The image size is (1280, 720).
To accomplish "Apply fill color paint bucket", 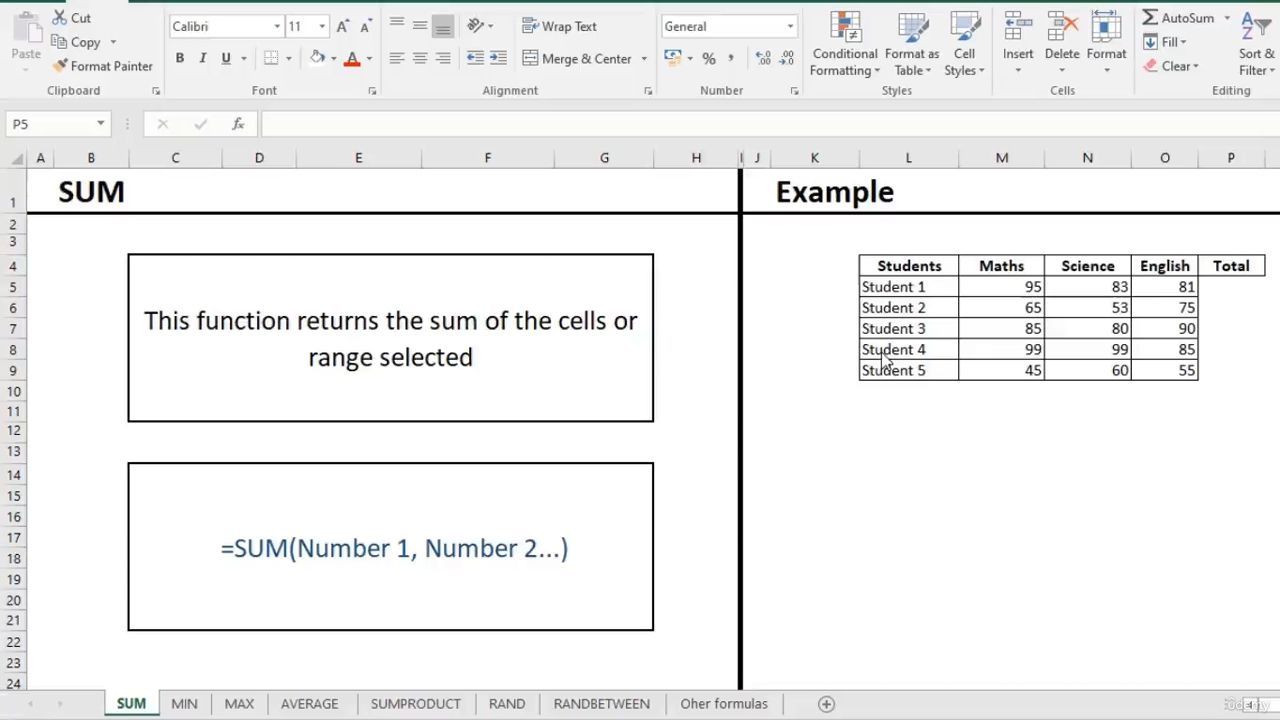I will click(317, 58).
